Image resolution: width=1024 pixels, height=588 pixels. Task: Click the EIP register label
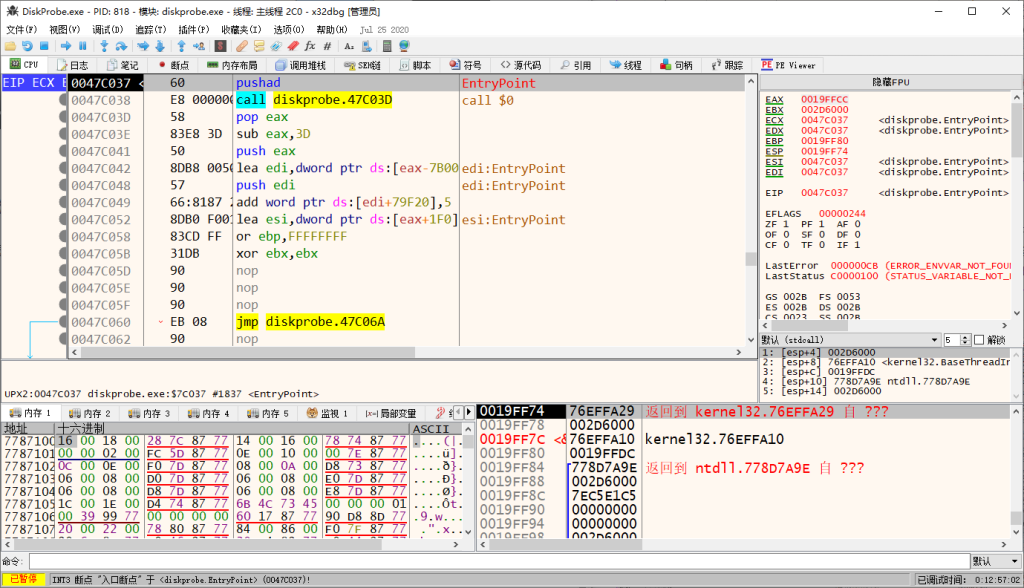[x=774, y=193]
